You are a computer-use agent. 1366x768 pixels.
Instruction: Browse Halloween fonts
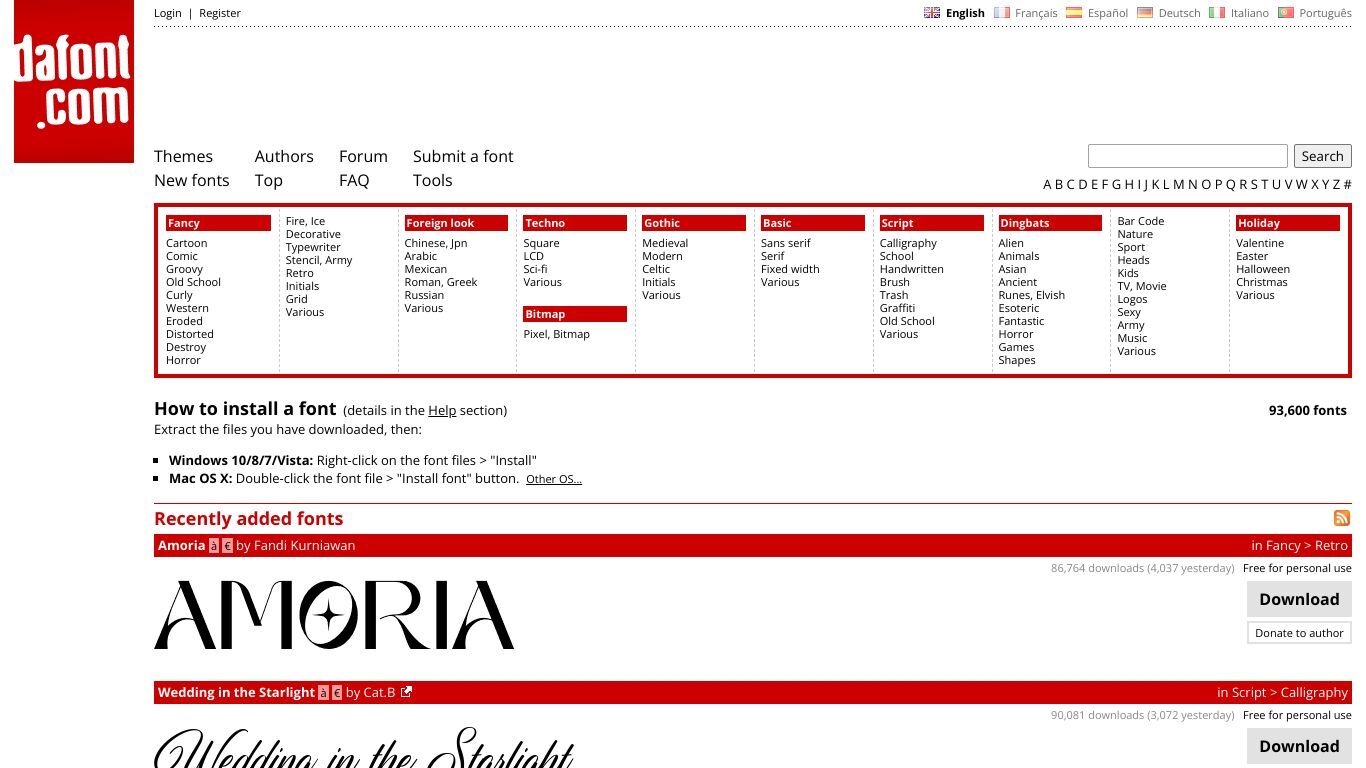click(x=1263, y=269)
